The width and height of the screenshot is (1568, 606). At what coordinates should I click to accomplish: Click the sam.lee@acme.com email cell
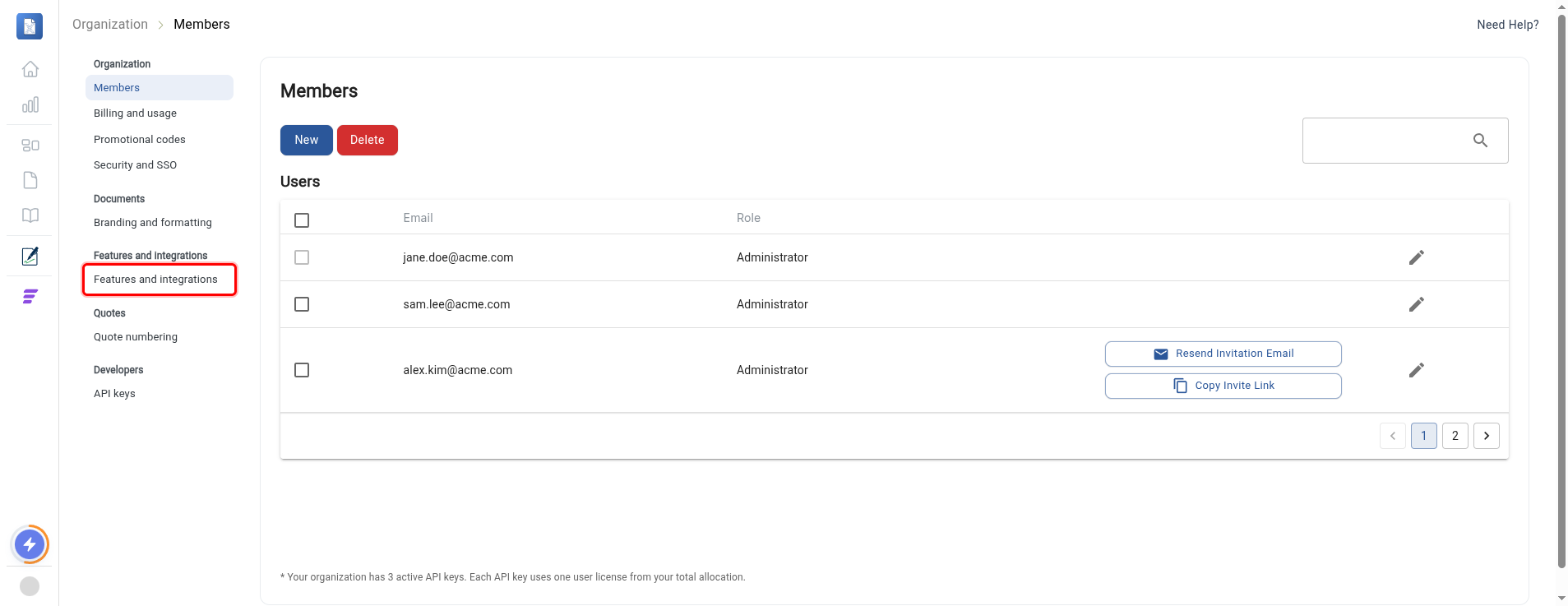tap(456, 304)
